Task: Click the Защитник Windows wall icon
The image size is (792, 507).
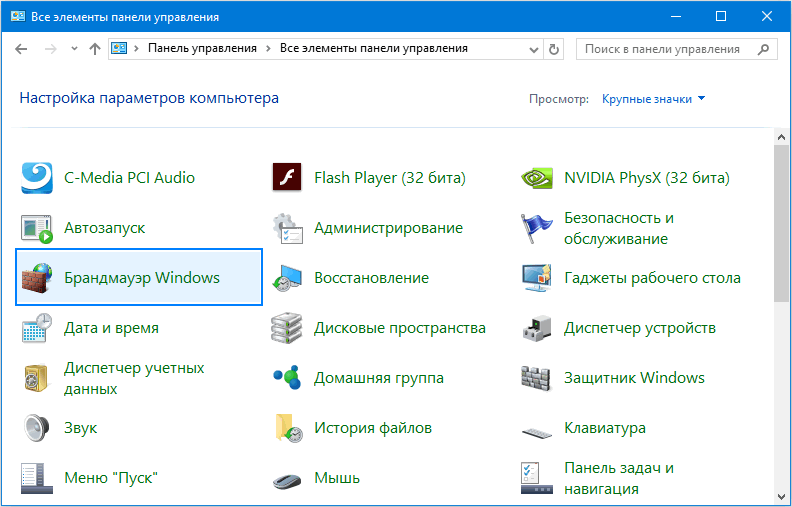Action: click(x=537, y=378)
